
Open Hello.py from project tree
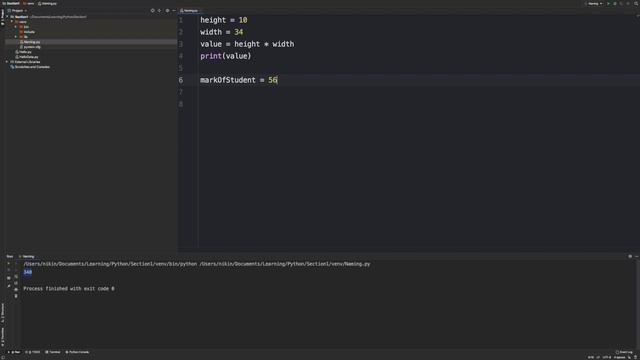coord(23,52)
